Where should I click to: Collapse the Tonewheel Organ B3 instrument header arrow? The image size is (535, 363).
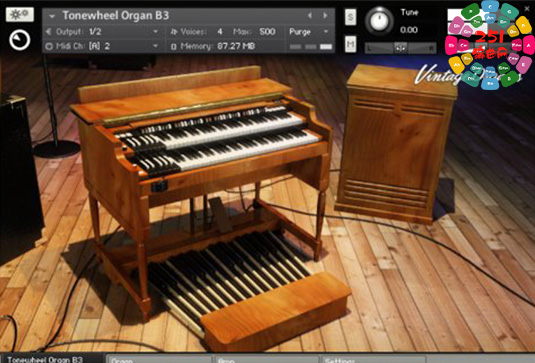52,16
